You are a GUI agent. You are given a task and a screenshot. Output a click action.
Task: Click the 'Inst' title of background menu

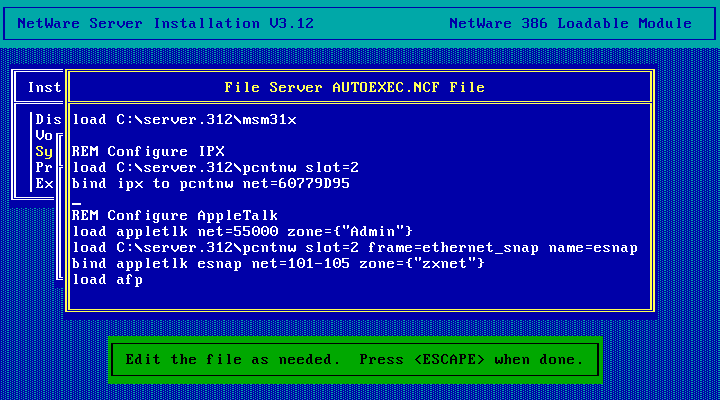pyautogui.click(x=44, y=87)
